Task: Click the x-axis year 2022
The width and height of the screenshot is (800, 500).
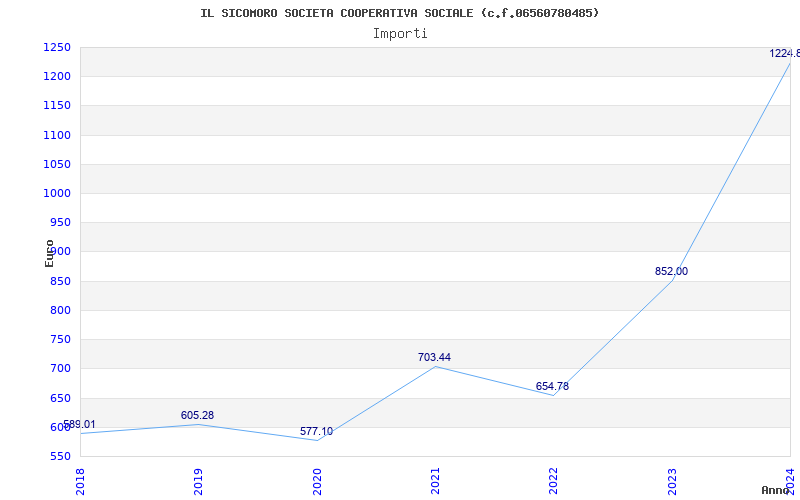Action: 554,482
